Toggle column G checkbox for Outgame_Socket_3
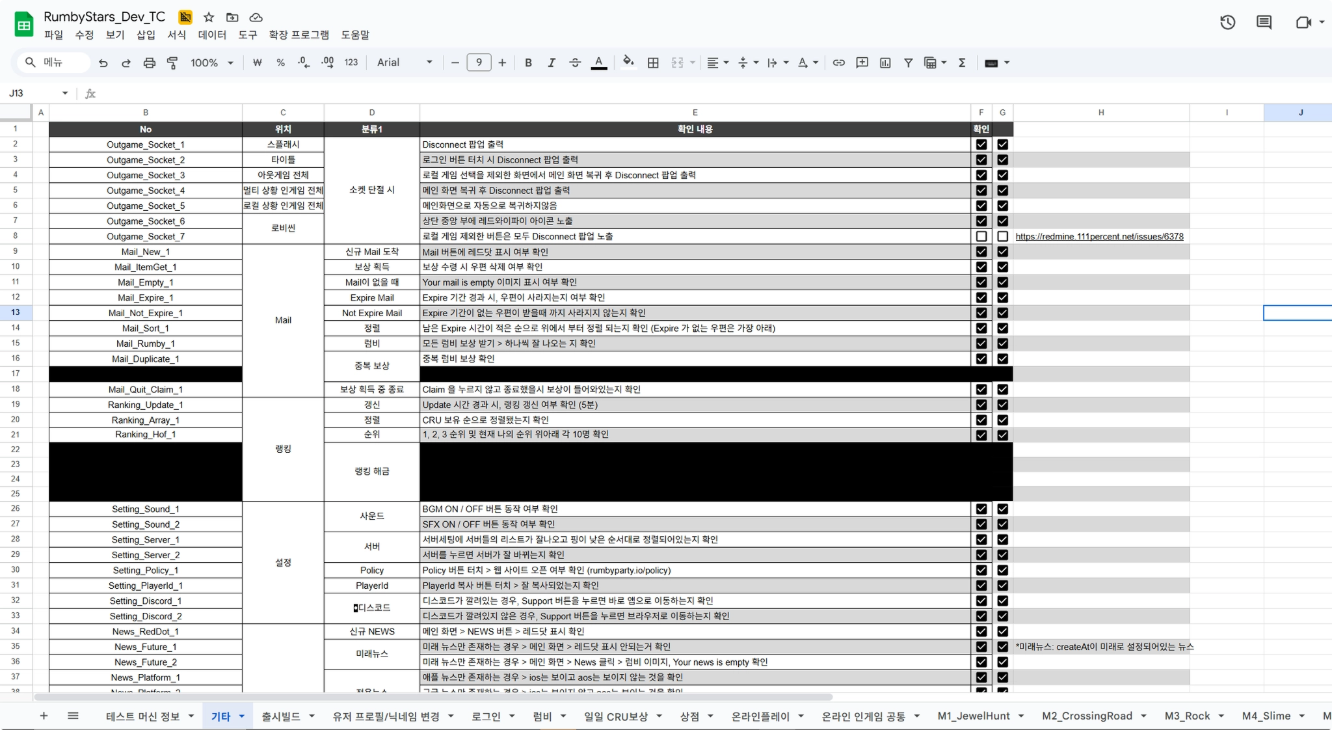Screen dimensions: 1332x730 click(1002, 175)
